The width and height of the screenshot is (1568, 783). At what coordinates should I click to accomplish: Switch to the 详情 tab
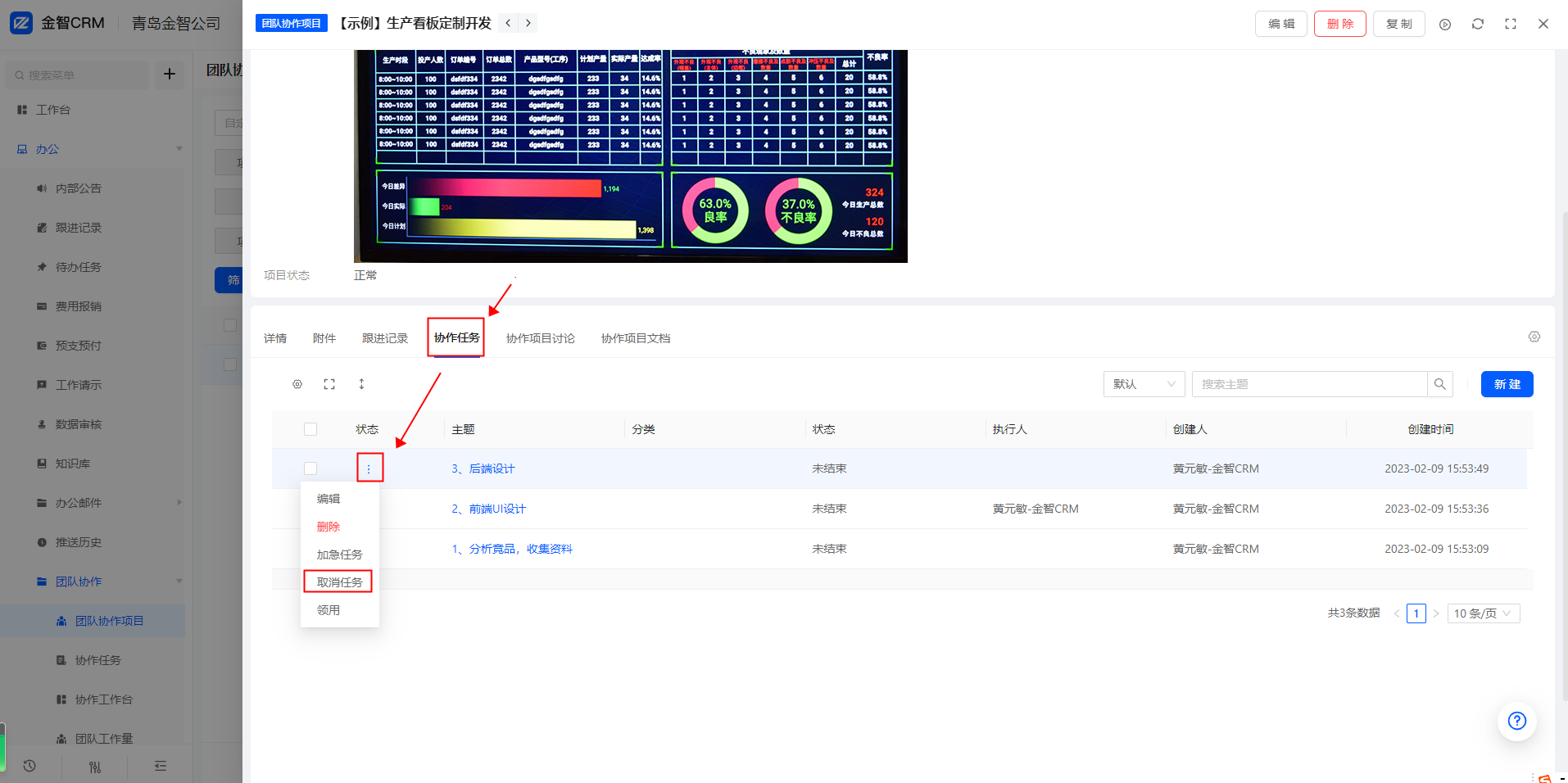275,338
